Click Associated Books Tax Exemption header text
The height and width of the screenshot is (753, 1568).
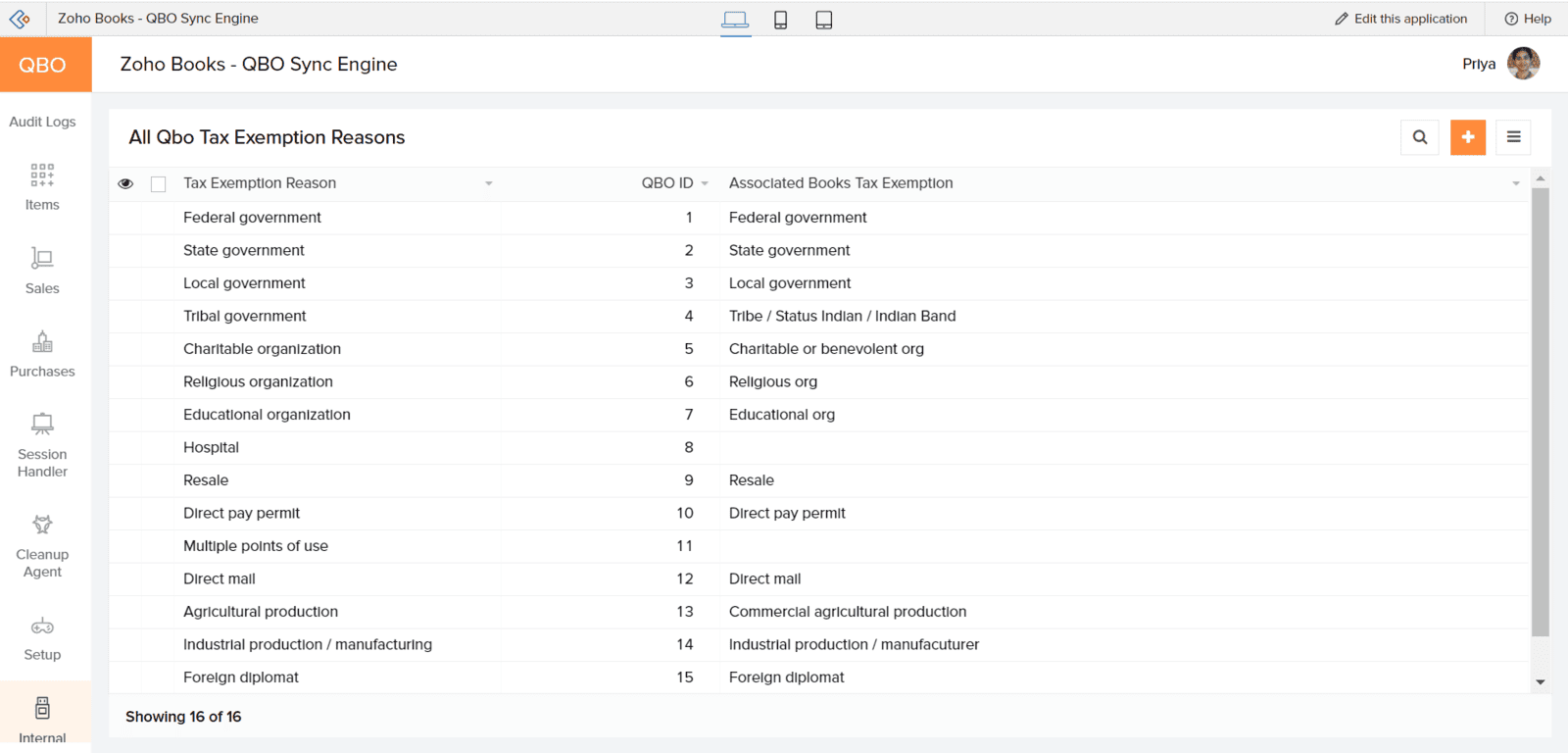[x=841, y=183]
